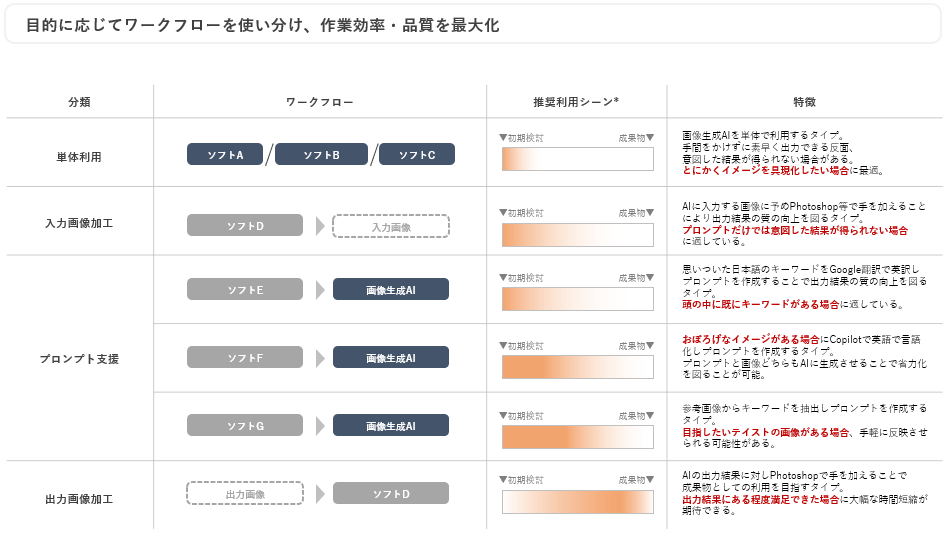Viewport: 949px width, 539px height.
Task: Select the プロンプト支援 category label
Action: [79, 357]
